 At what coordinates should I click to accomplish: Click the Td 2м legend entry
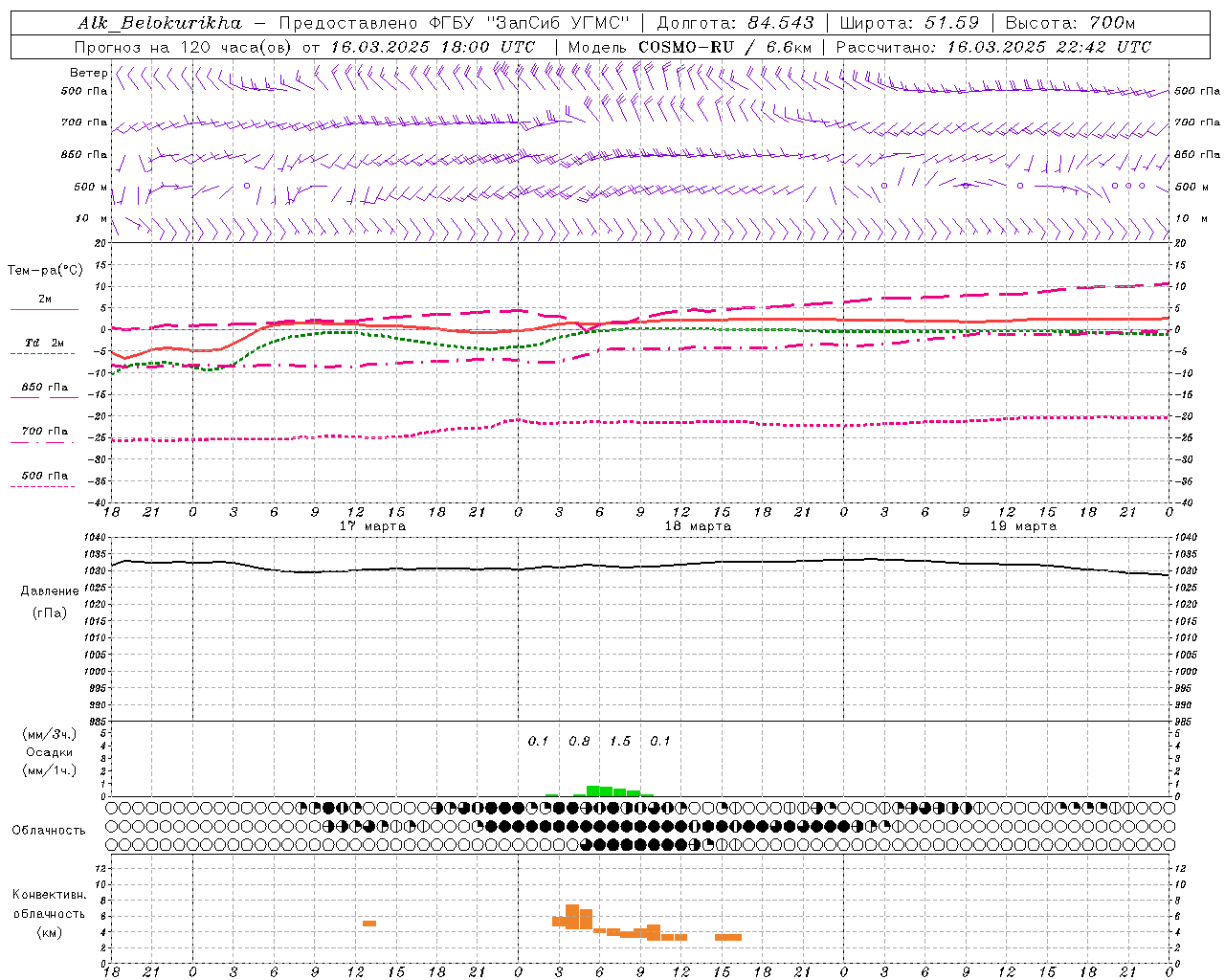(45, 343)
